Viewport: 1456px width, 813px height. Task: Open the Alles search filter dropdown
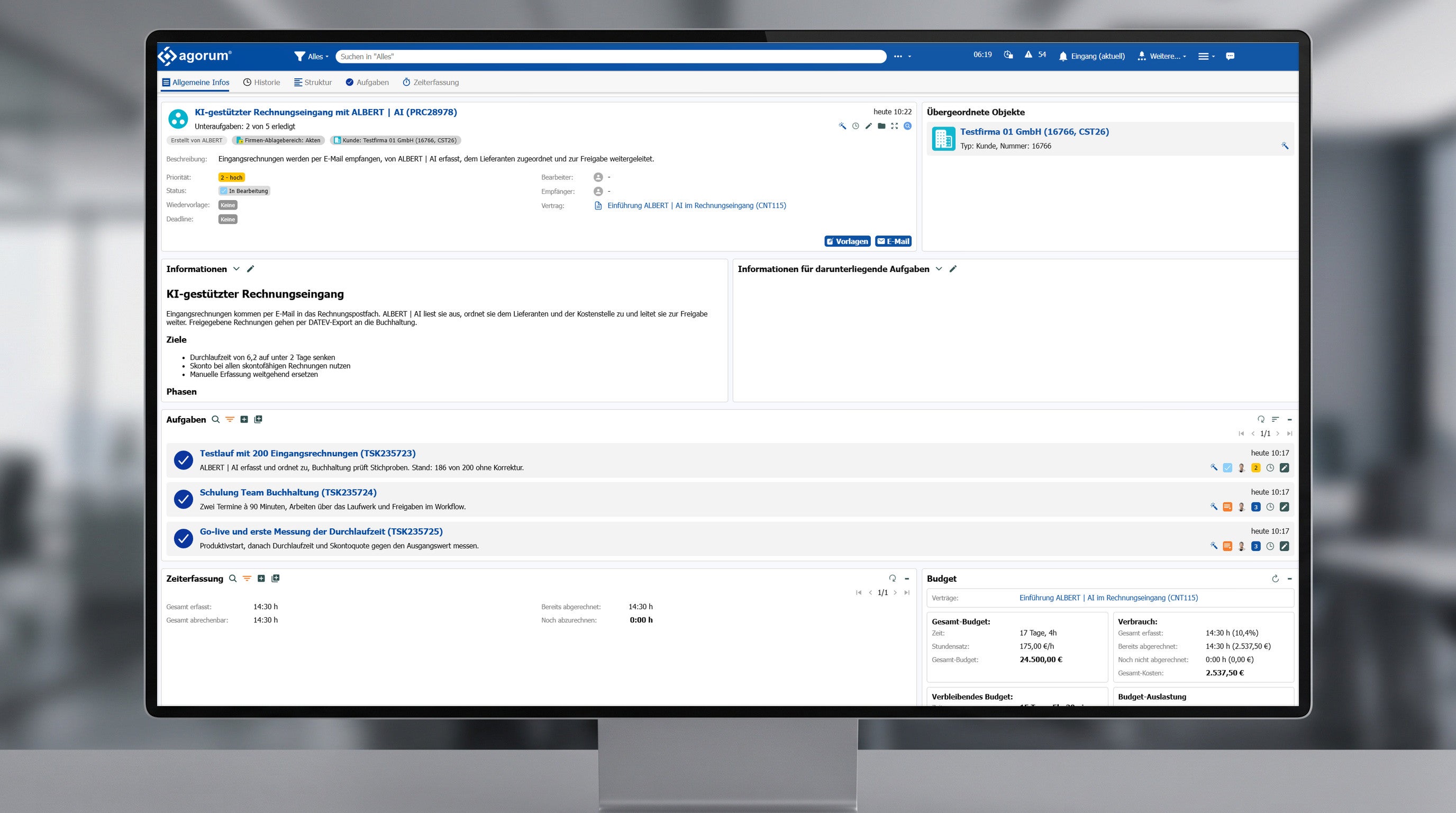[312, 57]
